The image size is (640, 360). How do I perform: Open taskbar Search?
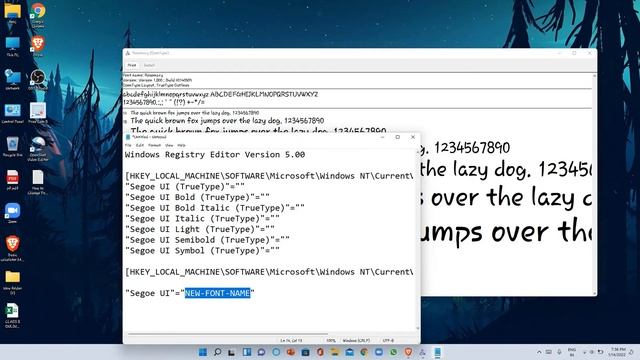[x=217, y=352]
